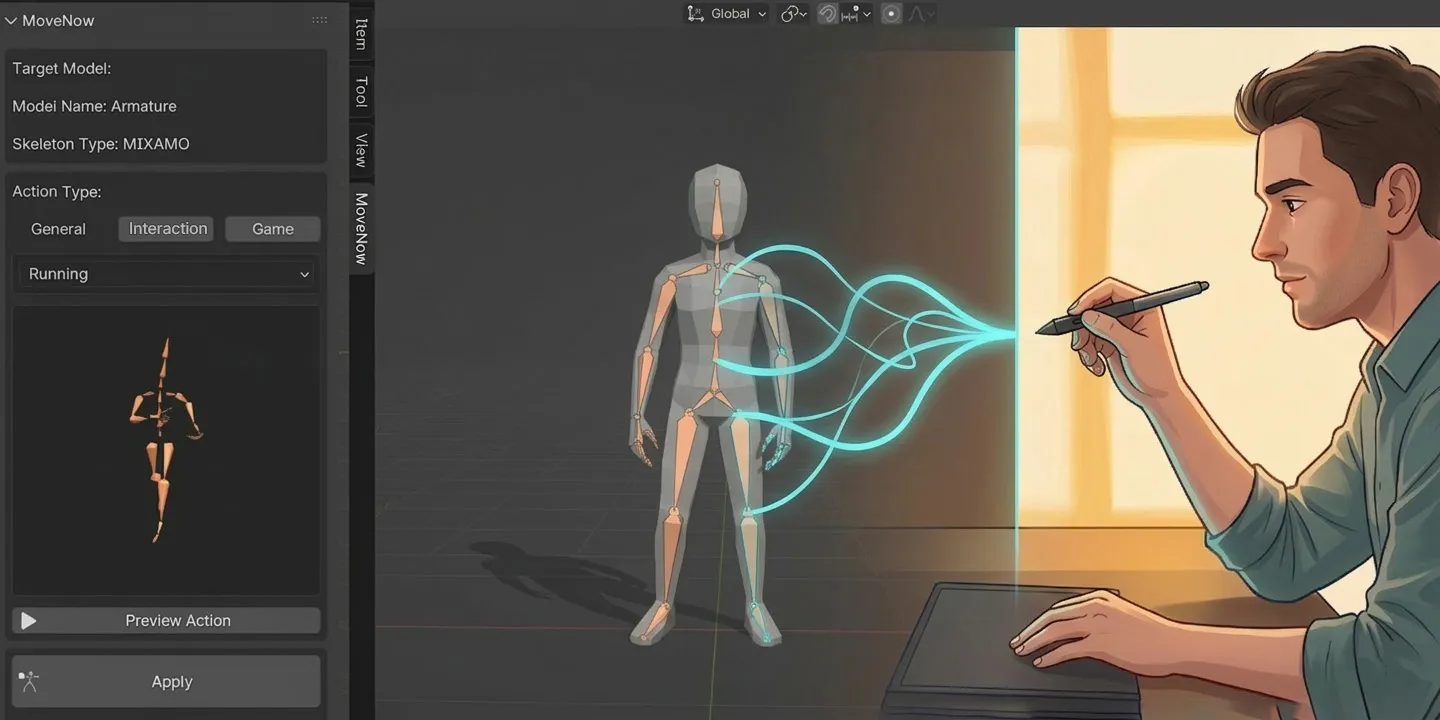Select the Interaction action type

pyautogui.click(x=167, y=229)
